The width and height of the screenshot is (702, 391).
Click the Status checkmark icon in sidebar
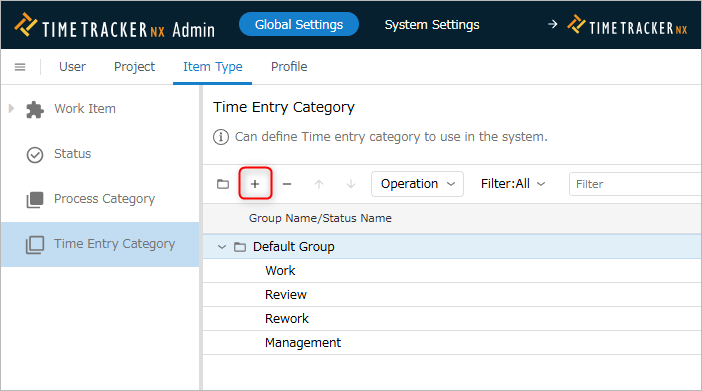coord(35,155)
